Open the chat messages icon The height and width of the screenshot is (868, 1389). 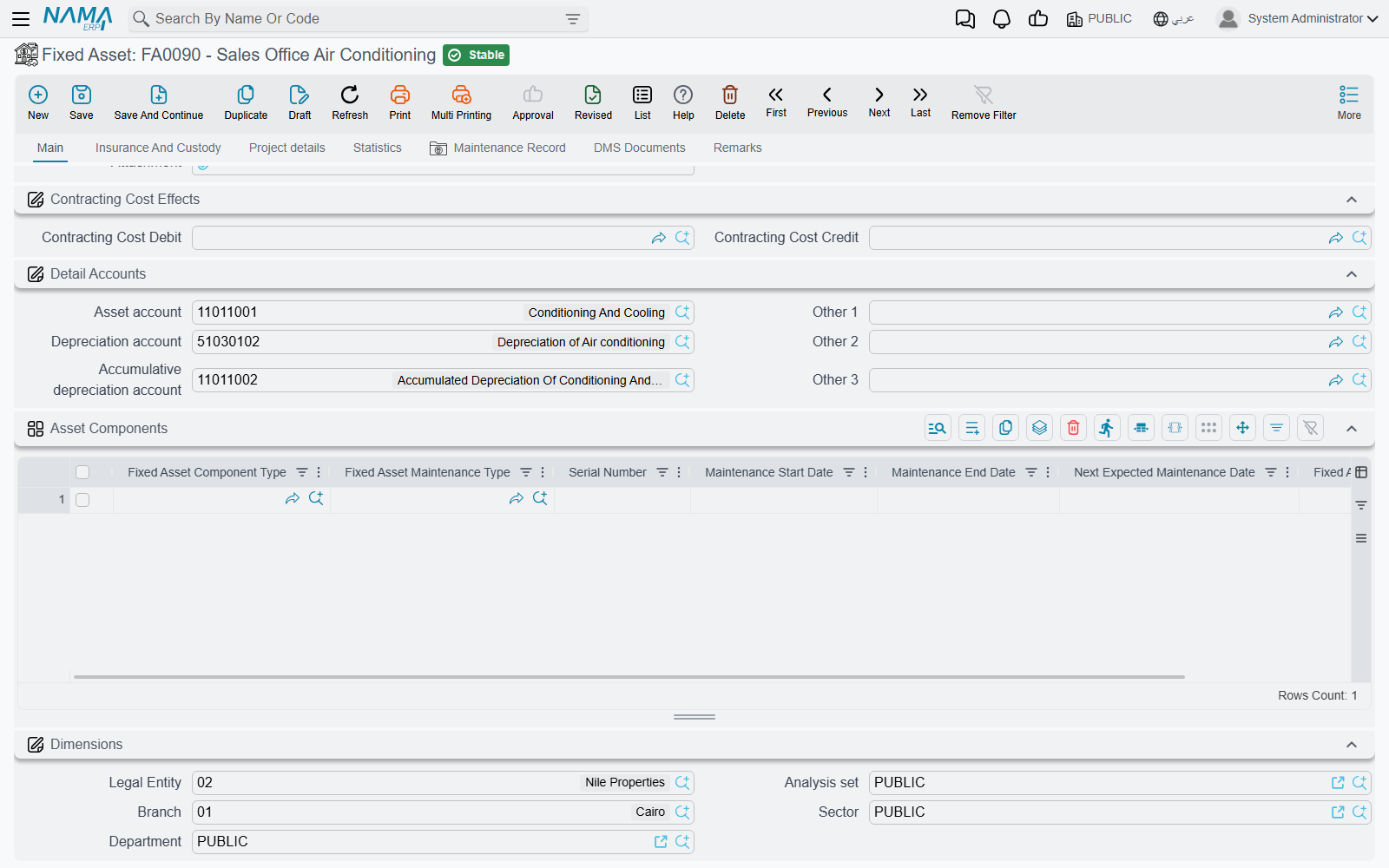point(964,19)
